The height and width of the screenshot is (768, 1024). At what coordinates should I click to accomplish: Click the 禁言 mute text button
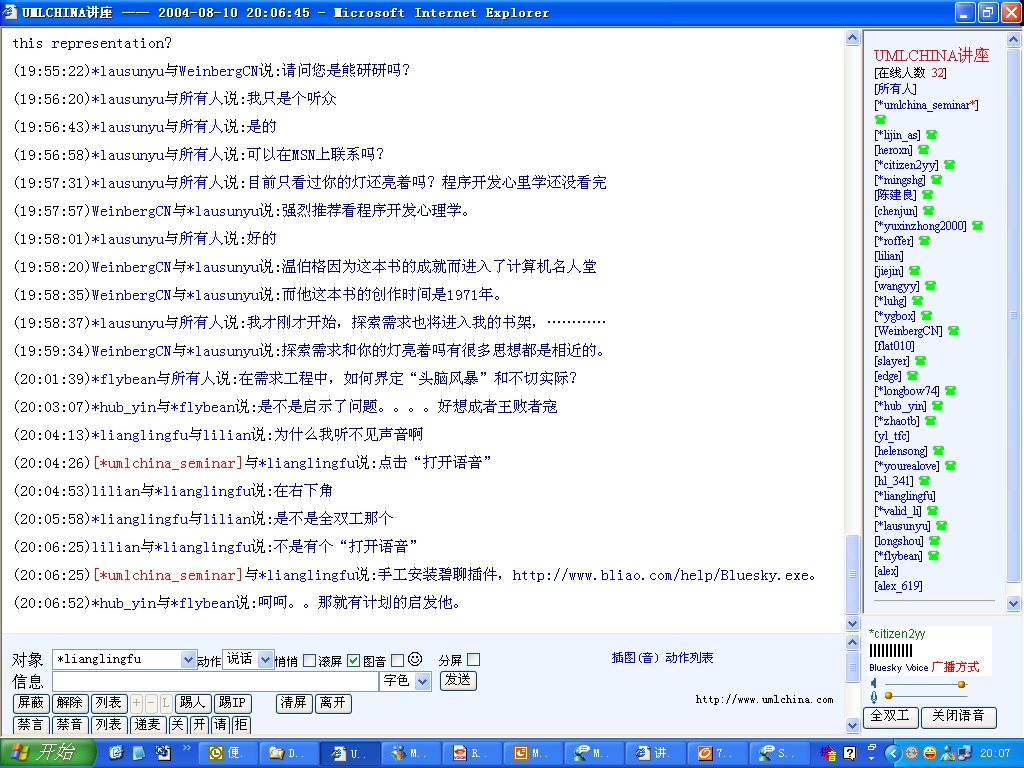(x=31, y=724)
